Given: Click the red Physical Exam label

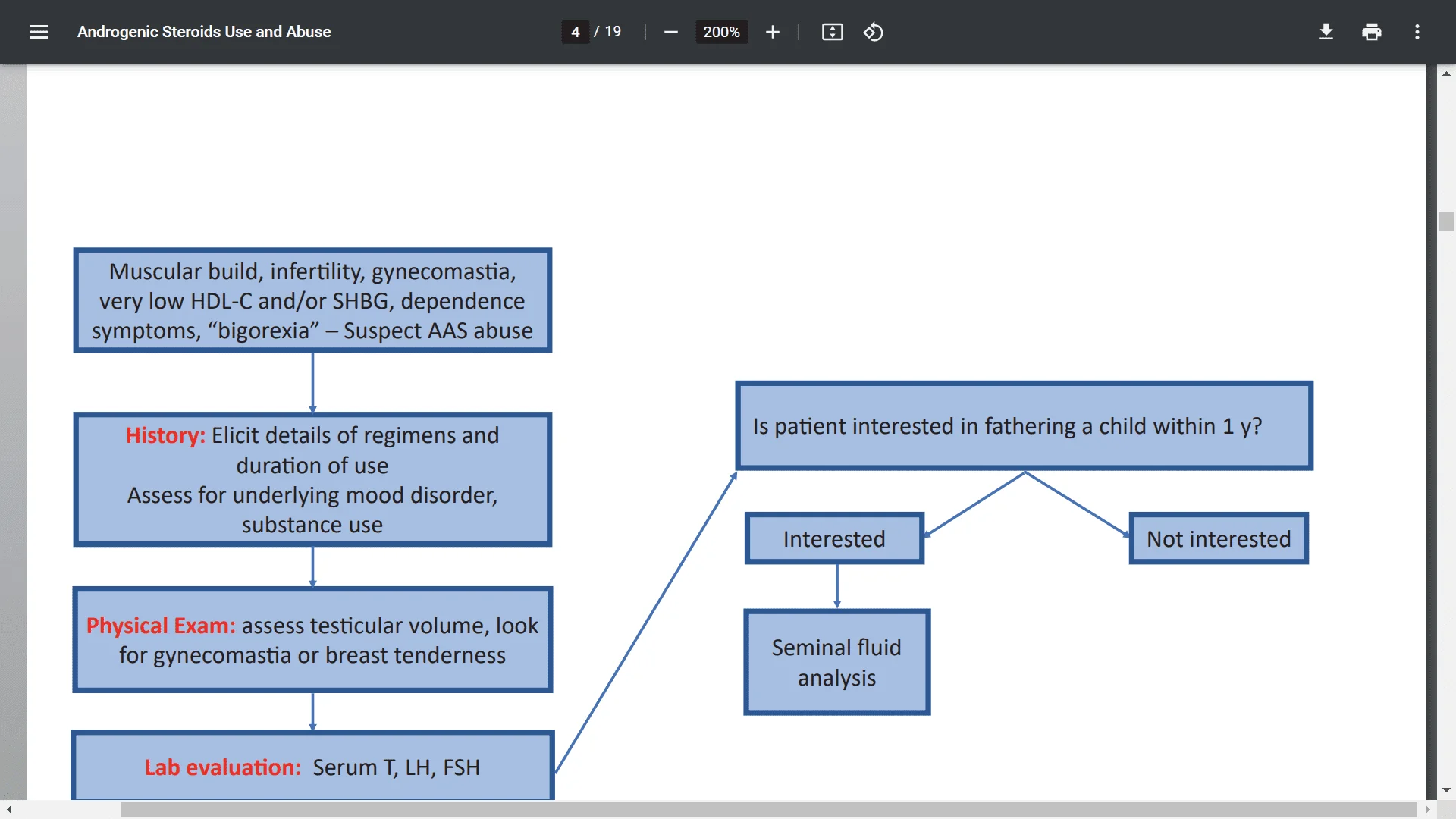Looking at the screenshot, I should pos(161,626).
